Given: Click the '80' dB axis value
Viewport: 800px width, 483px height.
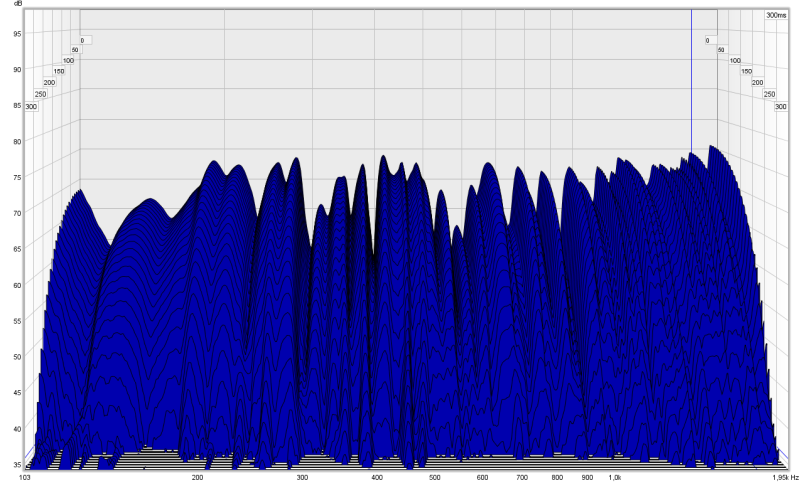Looking at the screenshot, I should tap(17, 141).
